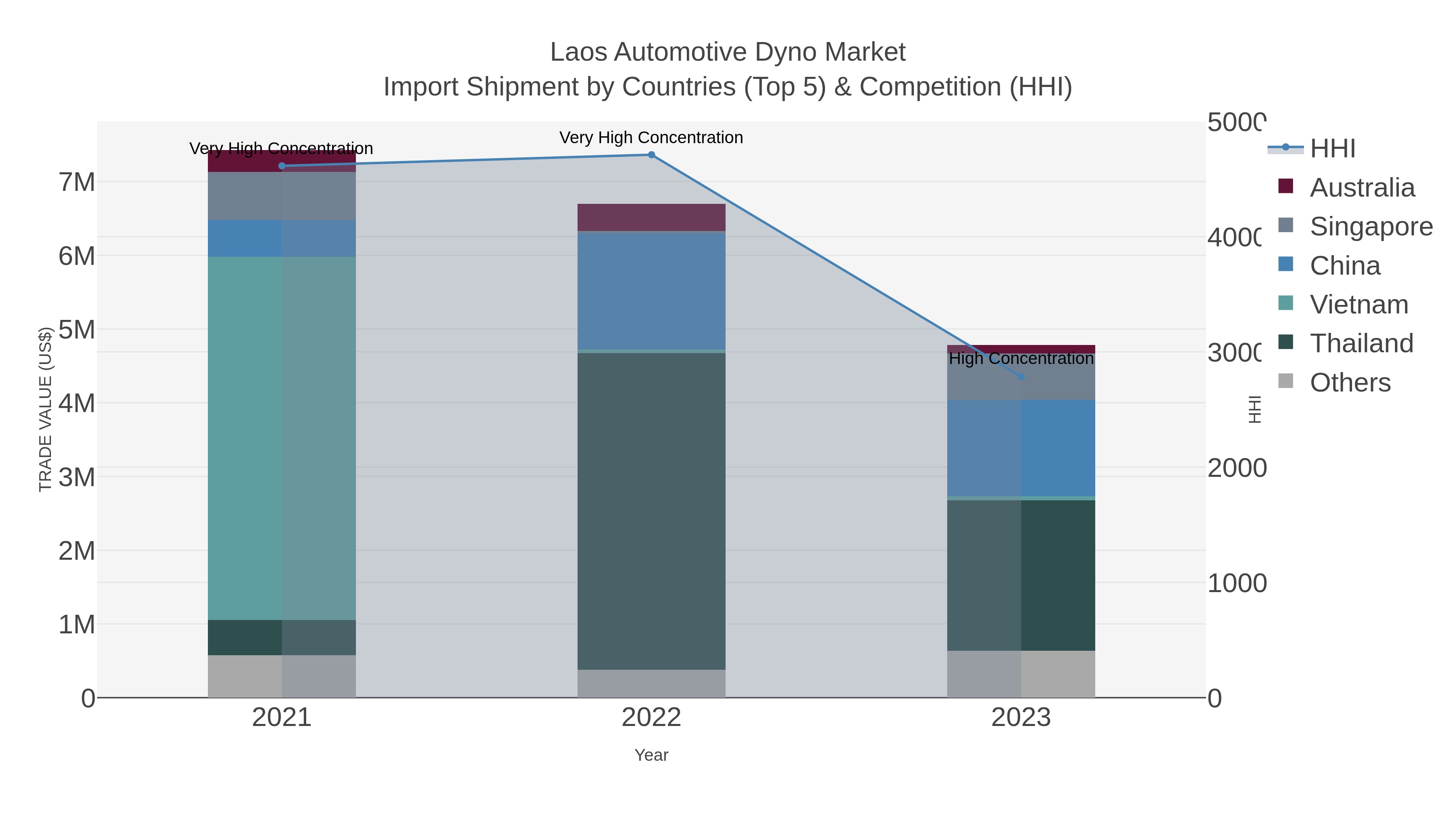The width and height of the screenshot is (1456, 819).
Task: Click the 'Laos Automotive Dyno Market' chart title
Action: 728,52
